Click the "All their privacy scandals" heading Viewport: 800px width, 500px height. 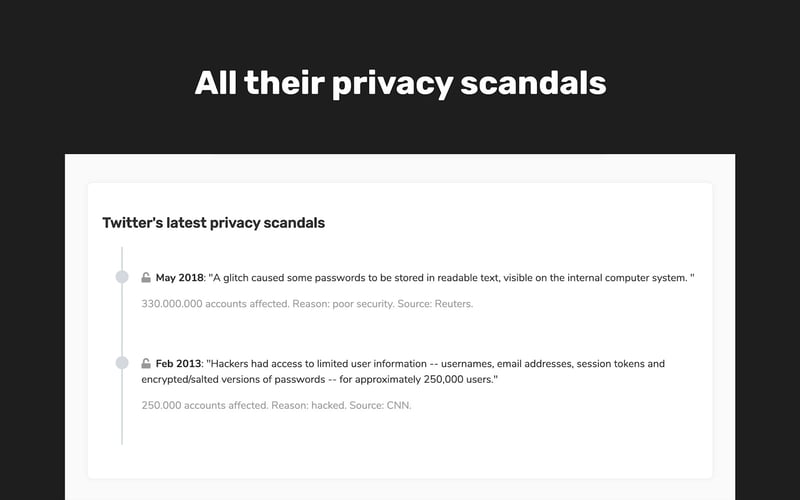click(x=400, y=82)
